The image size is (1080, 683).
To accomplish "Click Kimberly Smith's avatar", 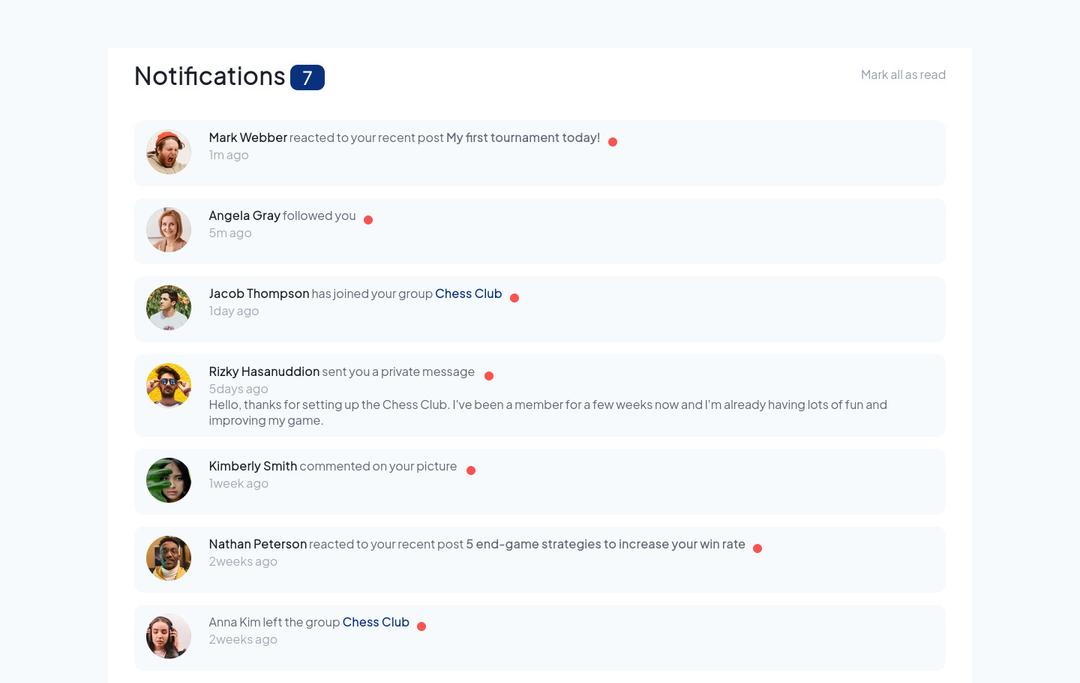I will coord(168,480).
